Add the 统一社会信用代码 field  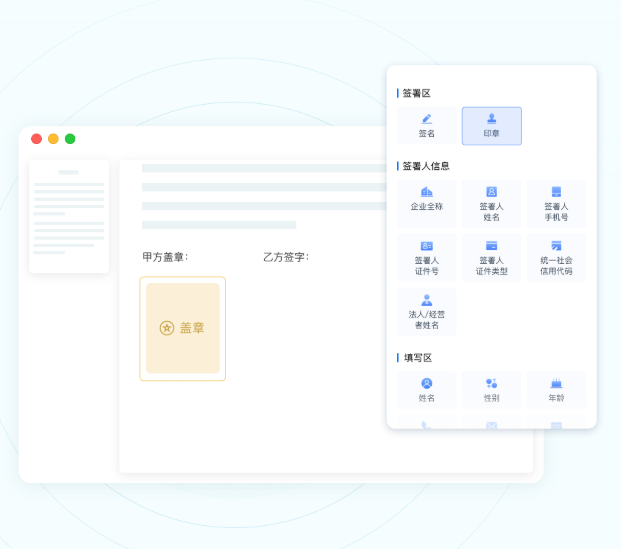click(556, 257)
